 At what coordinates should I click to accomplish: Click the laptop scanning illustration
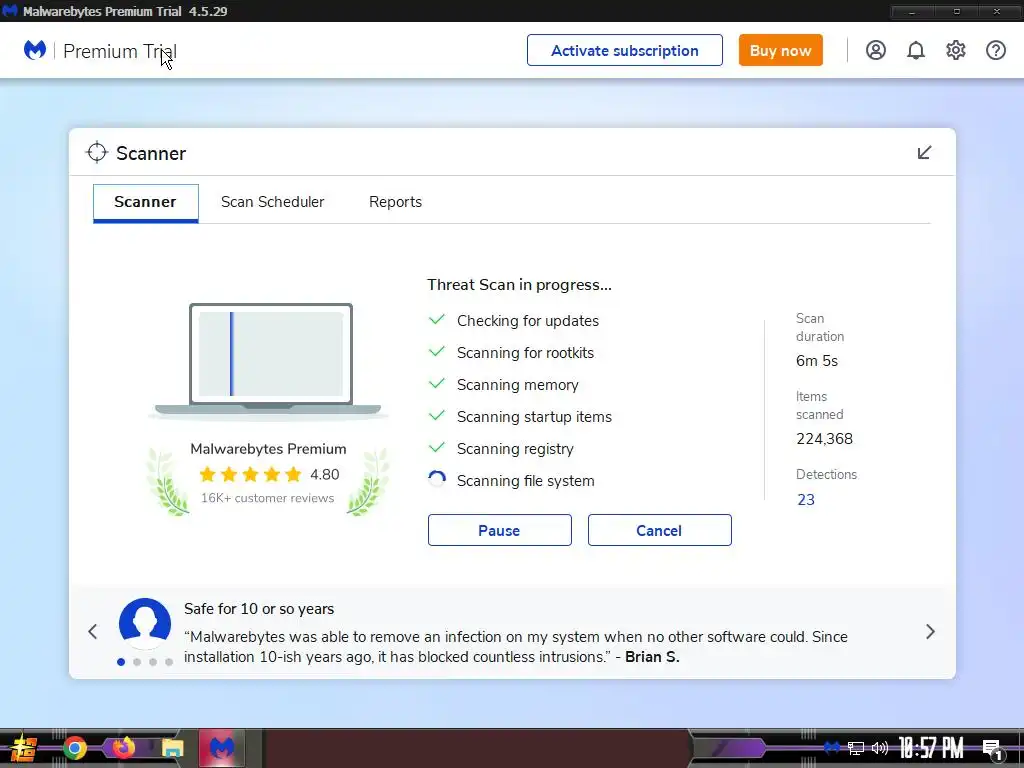(269, 360)
